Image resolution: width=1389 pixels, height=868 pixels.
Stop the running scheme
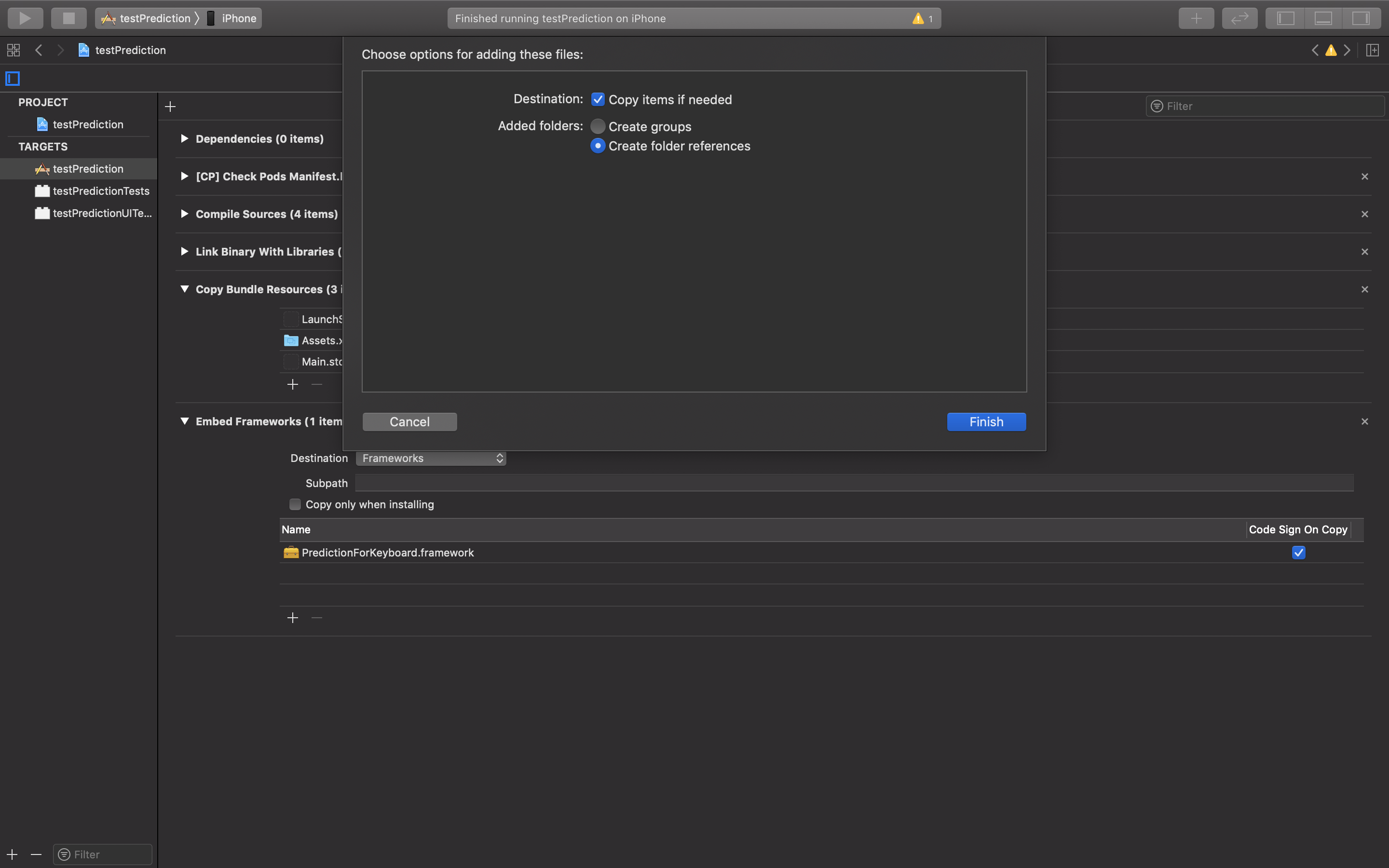click(x=69, y=18)
